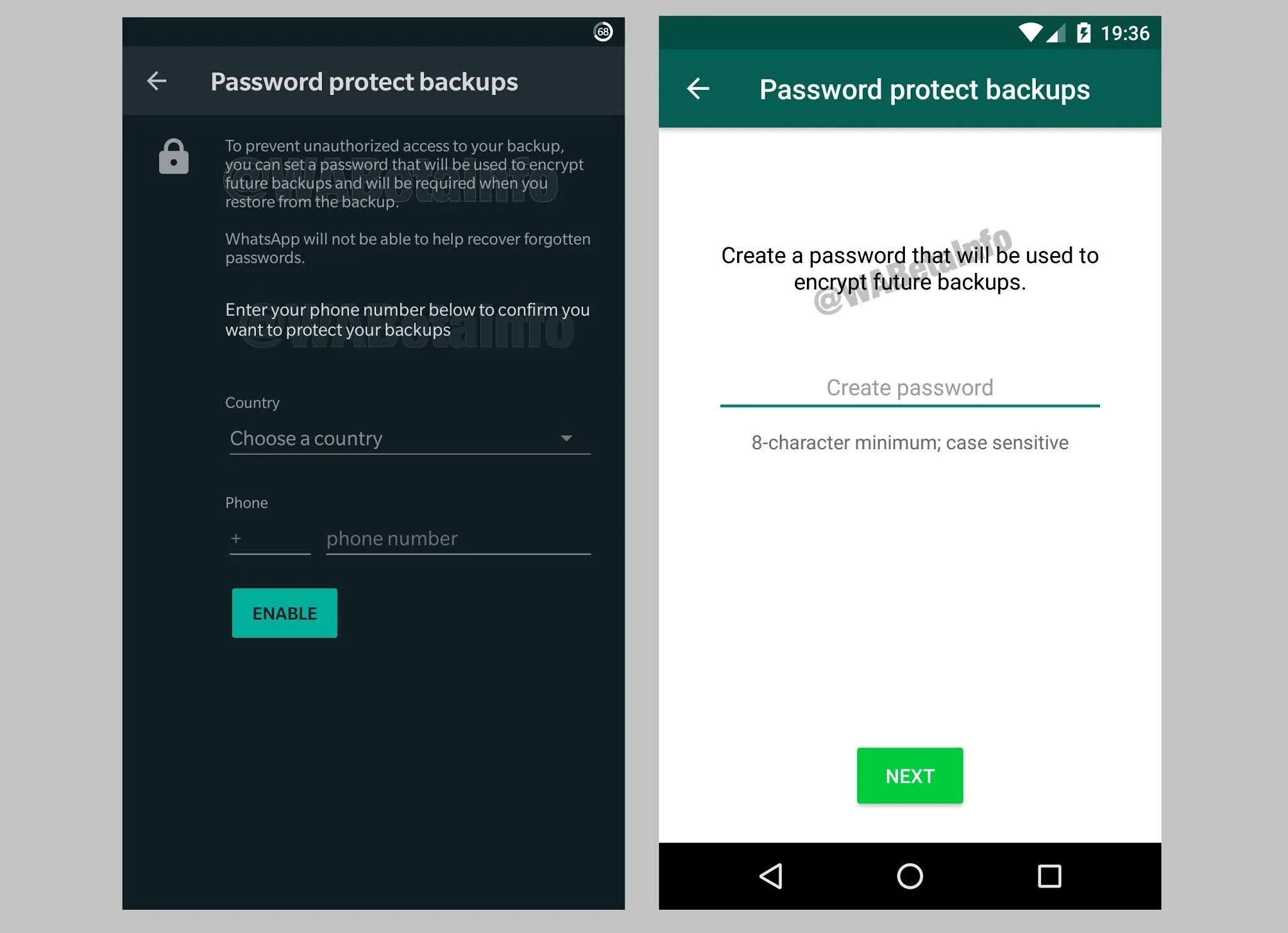Tap the battery charging status icon
Screen dimensions: 1288x933
click(x=1084, y=33)
